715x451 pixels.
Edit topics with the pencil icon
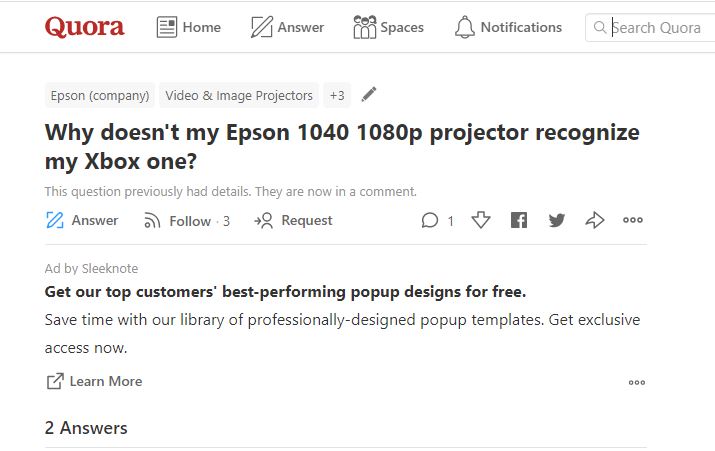point(368,94)
